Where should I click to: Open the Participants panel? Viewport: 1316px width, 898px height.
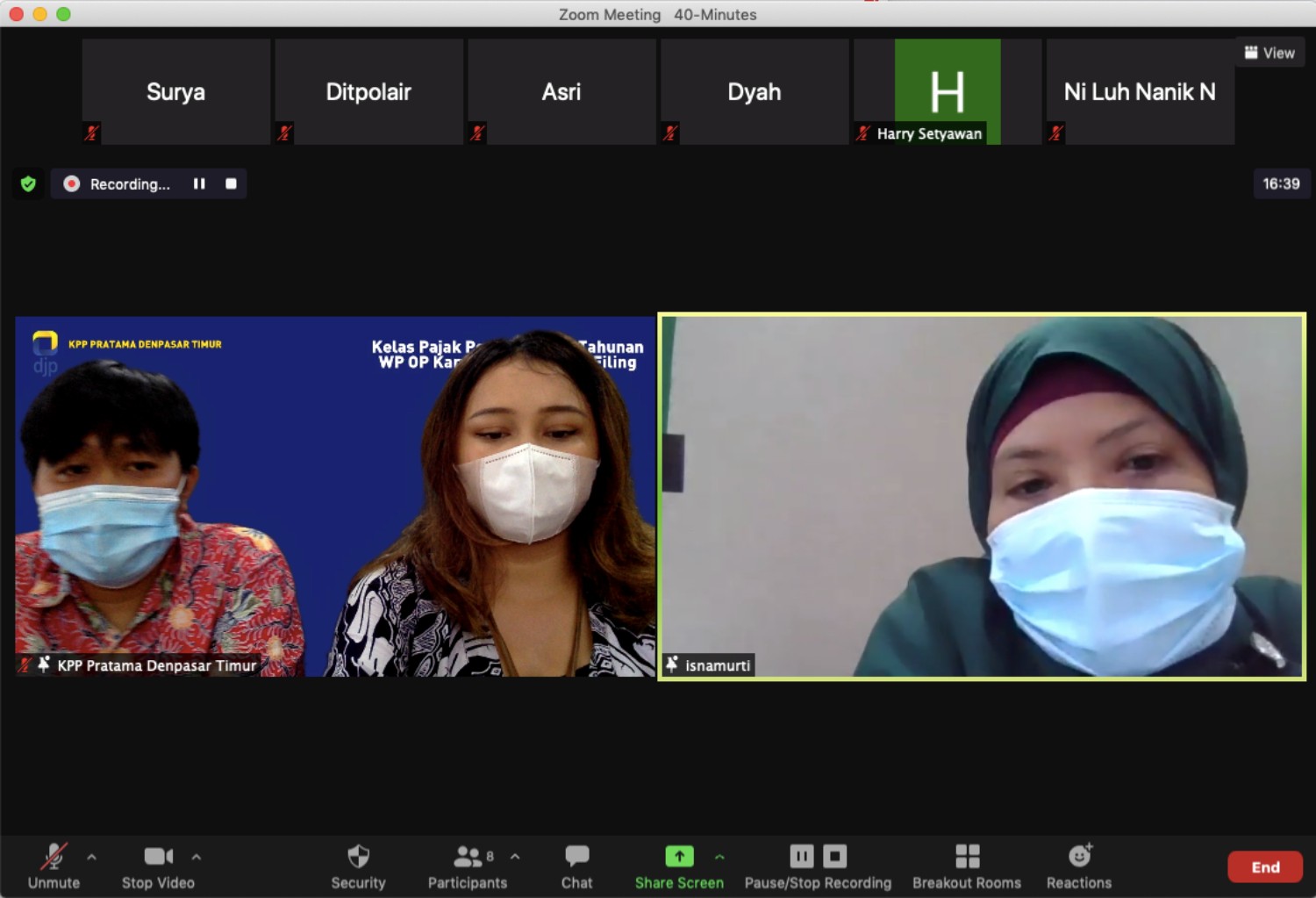(467, 866)
